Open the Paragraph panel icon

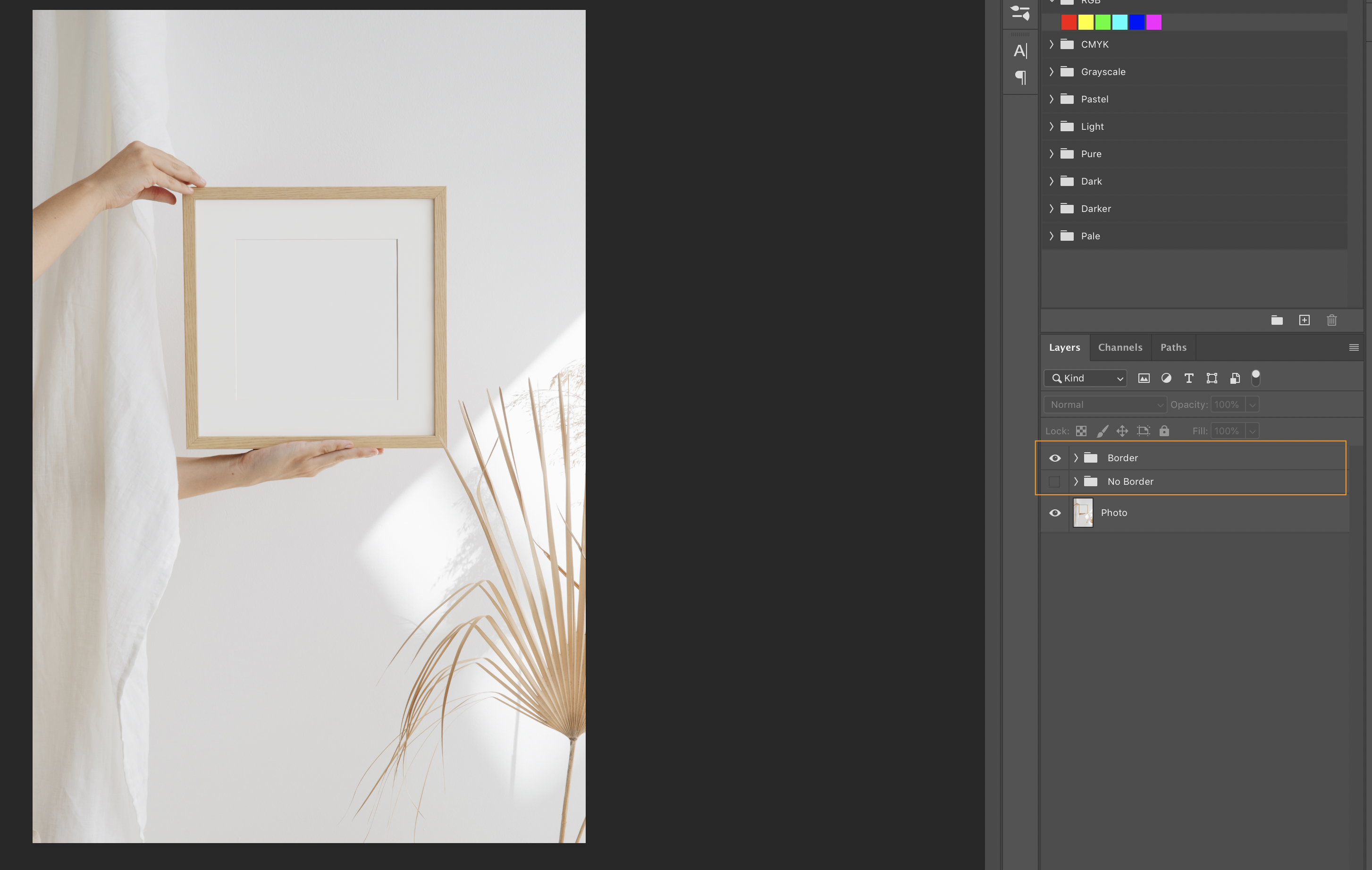click(1020, 77)
